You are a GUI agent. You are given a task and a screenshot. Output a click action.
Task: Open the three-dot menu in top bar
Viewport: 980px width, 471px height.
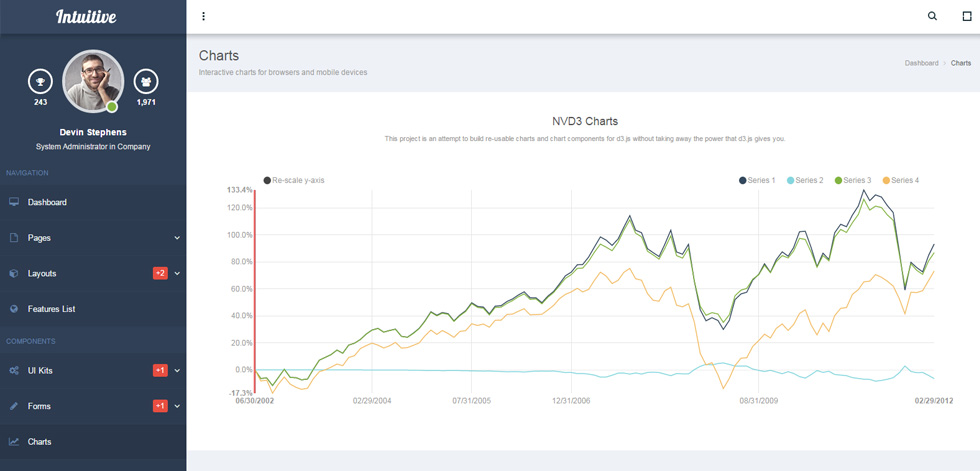click(x=204, y=17)
